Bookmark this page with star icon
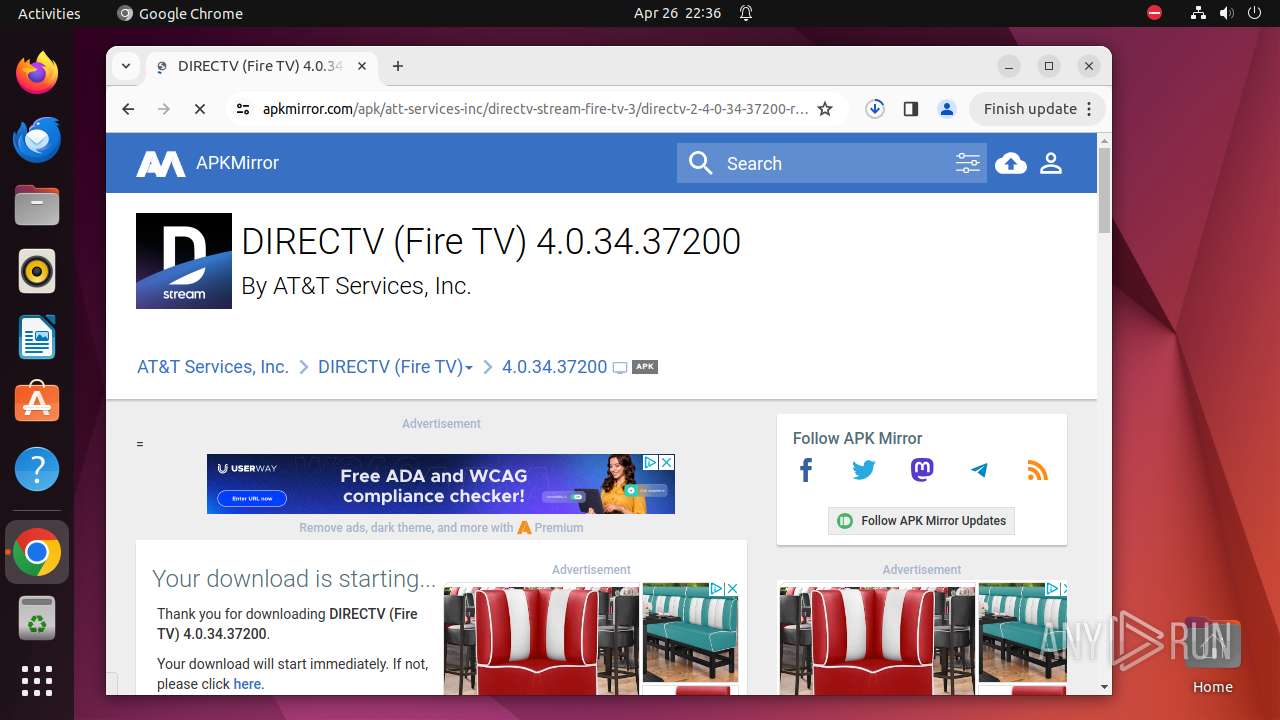Viewport: 1280px width, 720px height. (x=825, y=109)
